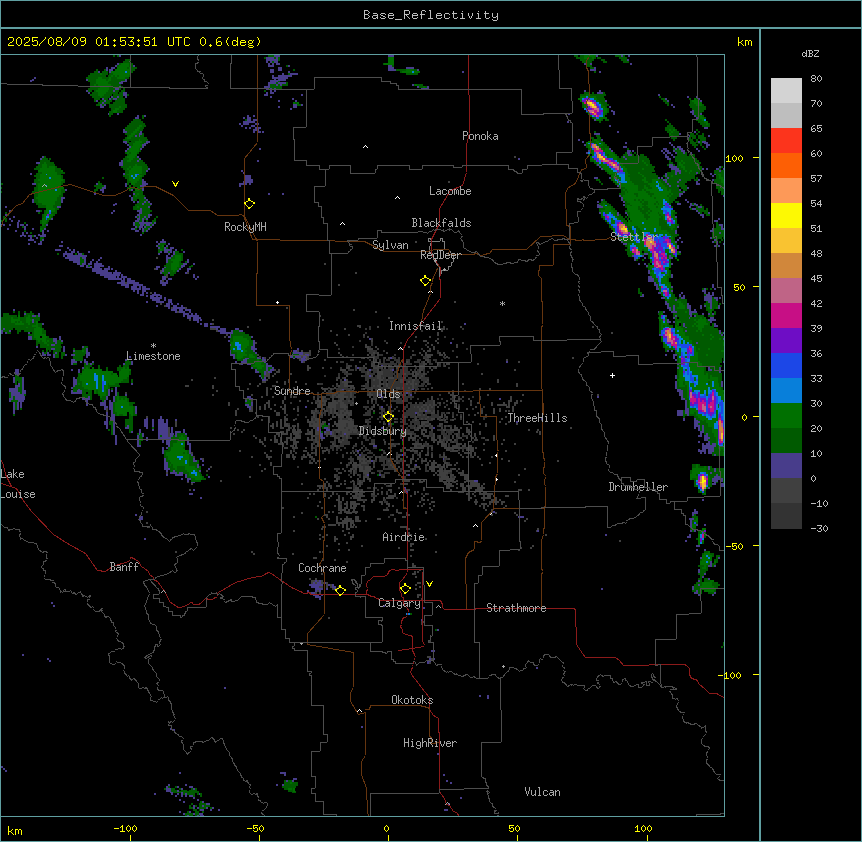Click the bottom axis label -100
This screenshot has height=842, width=862.
coord(125,828)
